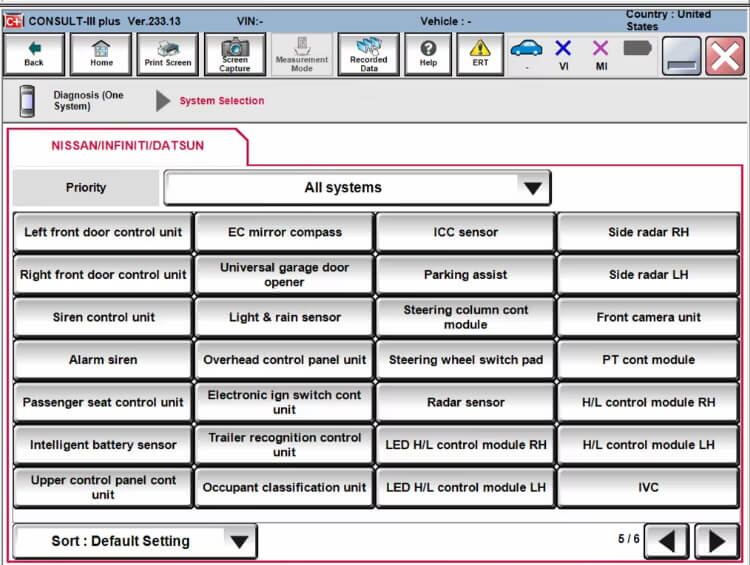
Task: Select the NISSAN/INFINITI/DATSUN tab
Action: [x=128, y=145]
